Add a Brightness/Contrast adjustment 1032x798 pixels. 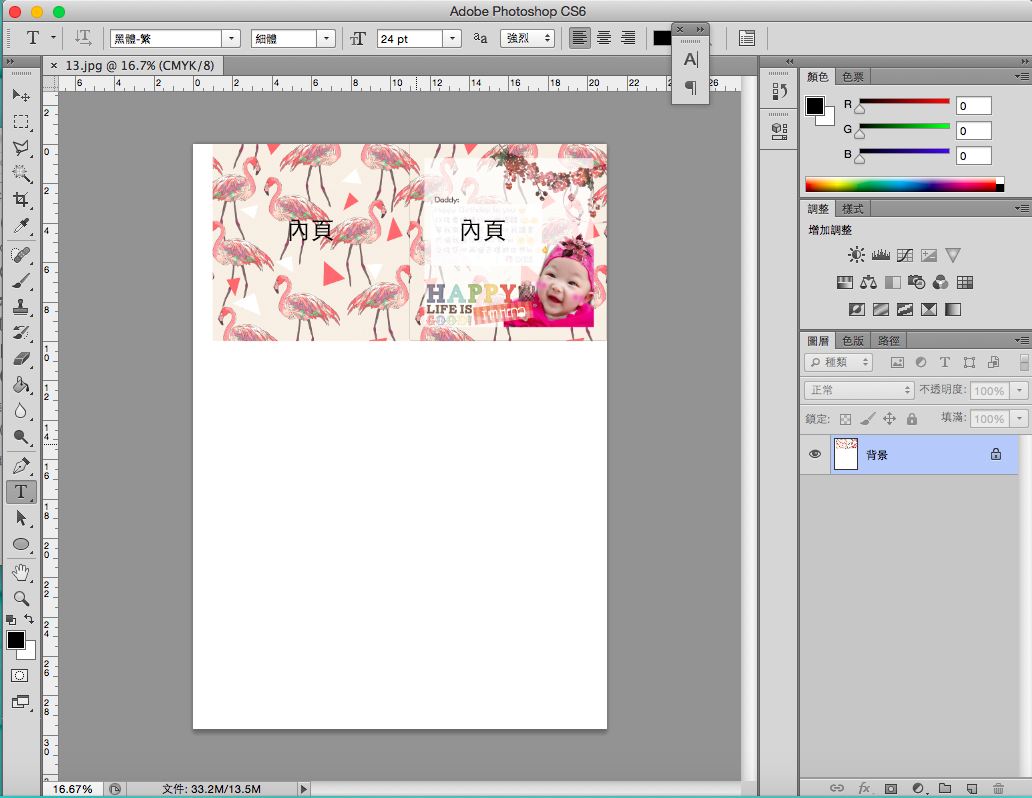[x=856, y=255]
